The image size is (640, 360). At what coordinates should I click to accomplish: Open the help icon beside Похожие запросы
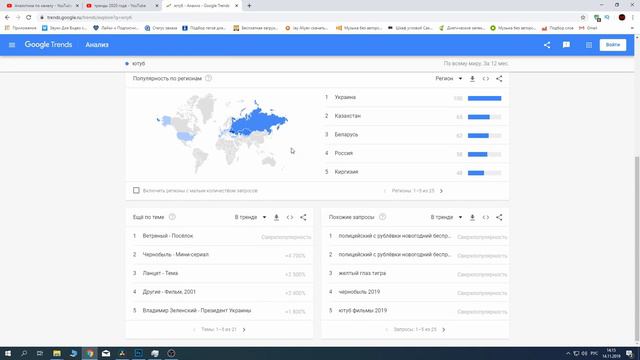382,217
